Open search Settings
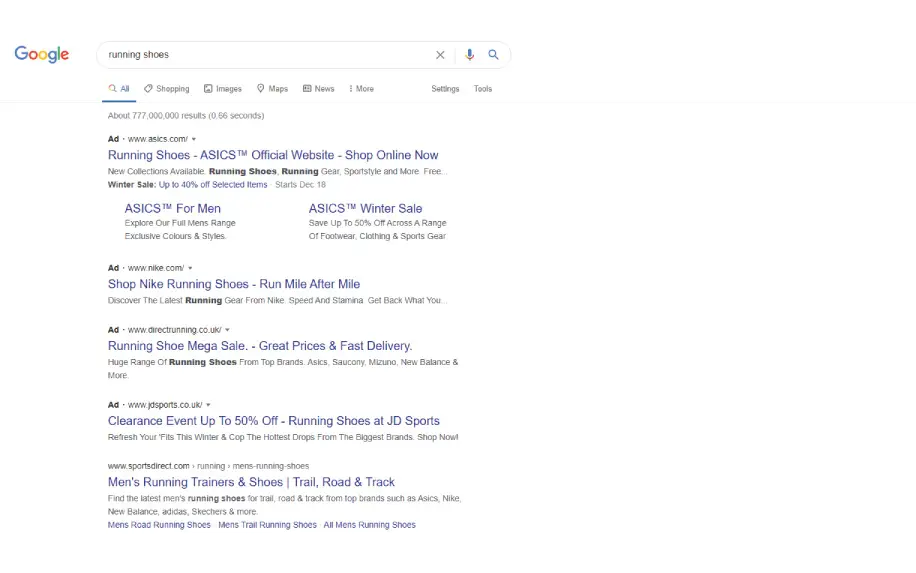 tap(445, 89)
